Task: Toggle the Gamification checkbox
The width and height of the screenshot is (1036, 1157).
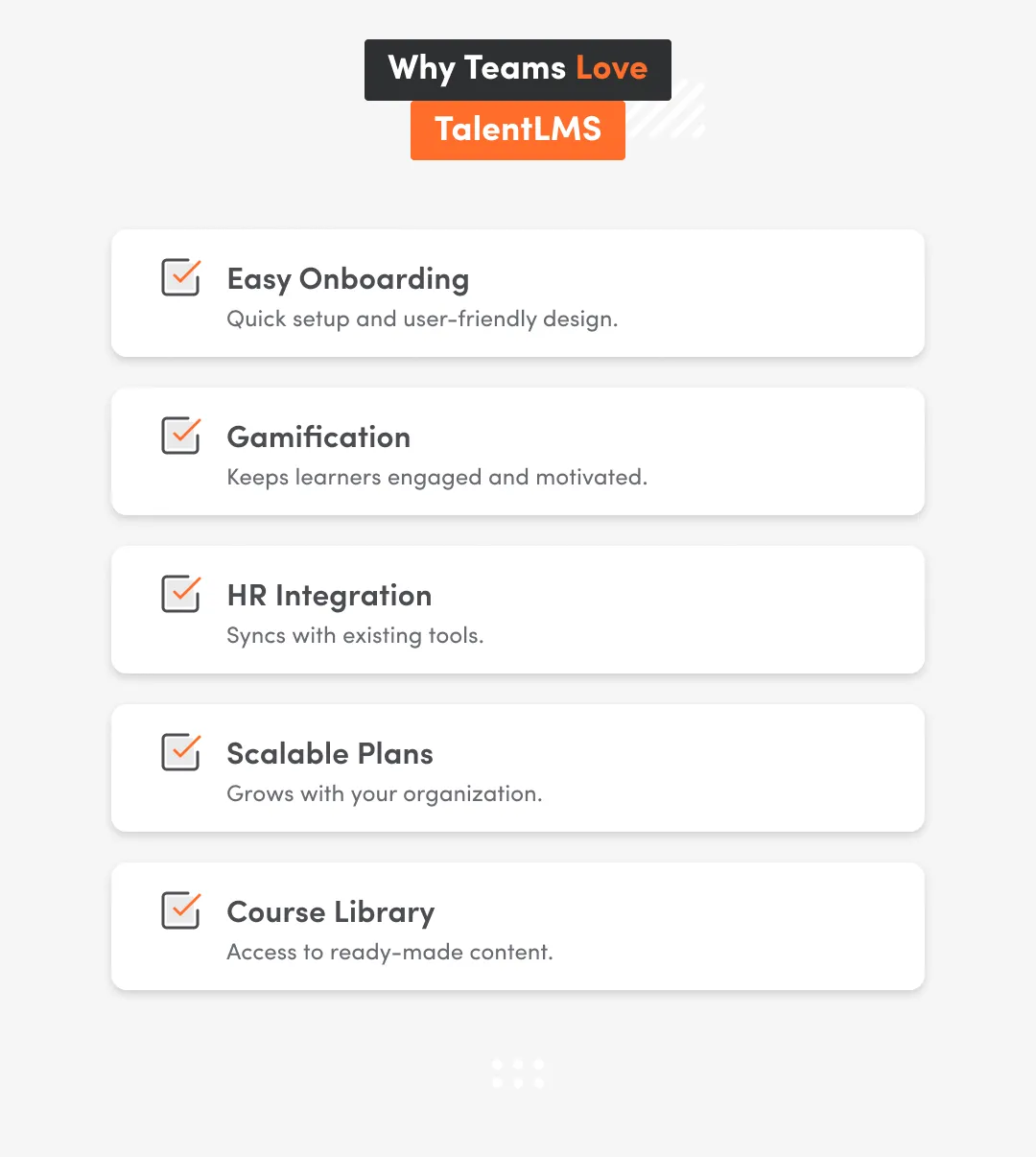Action: point(180,437)
